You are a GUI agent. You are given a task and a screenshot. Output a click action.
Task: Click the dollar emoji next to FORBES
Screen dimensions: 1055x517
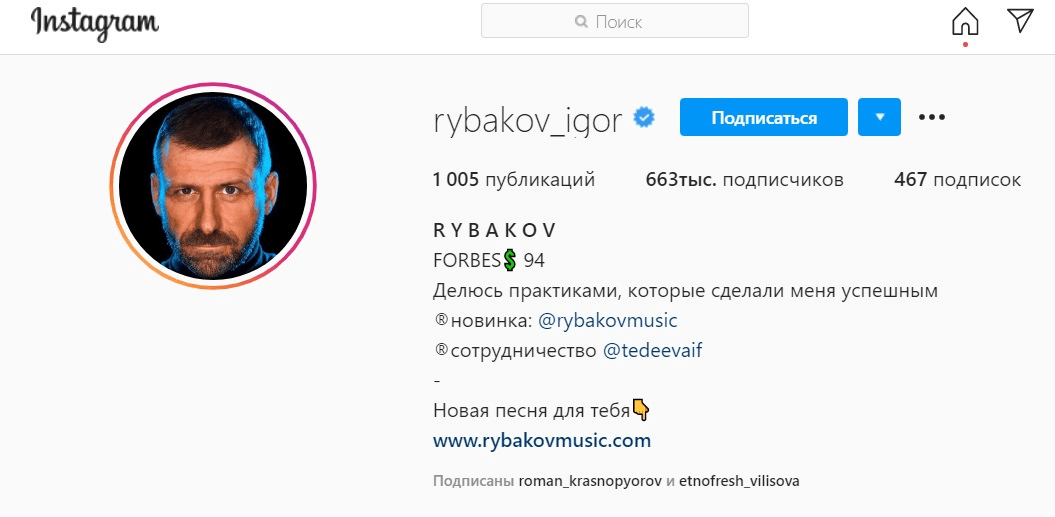[510, 260]
